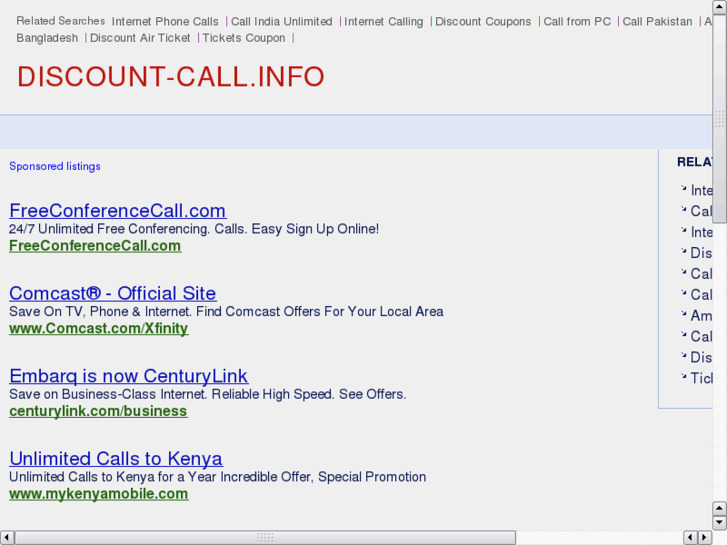Open sidebar link starting with Tic

(x=701, y=378)
